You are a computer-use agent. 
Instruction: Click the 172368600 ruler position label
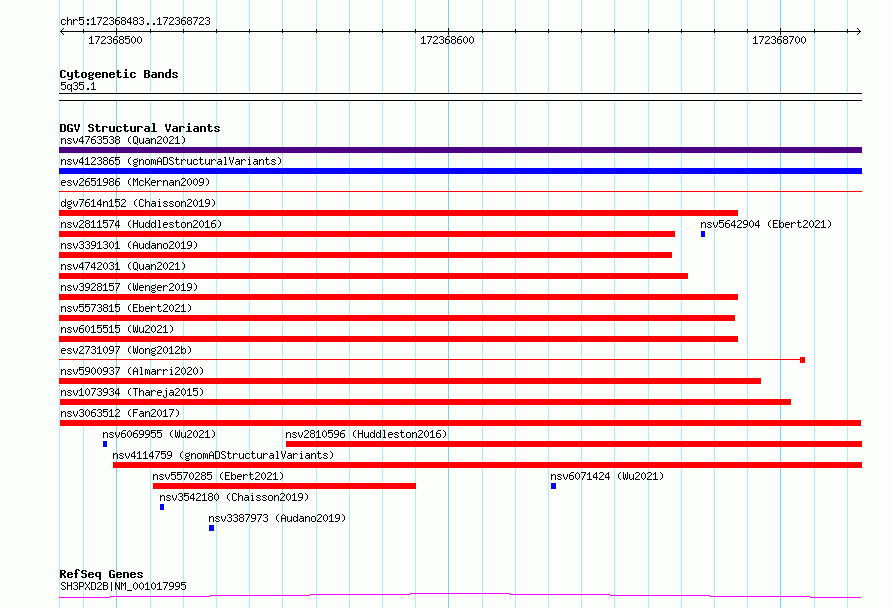point(447,40)
